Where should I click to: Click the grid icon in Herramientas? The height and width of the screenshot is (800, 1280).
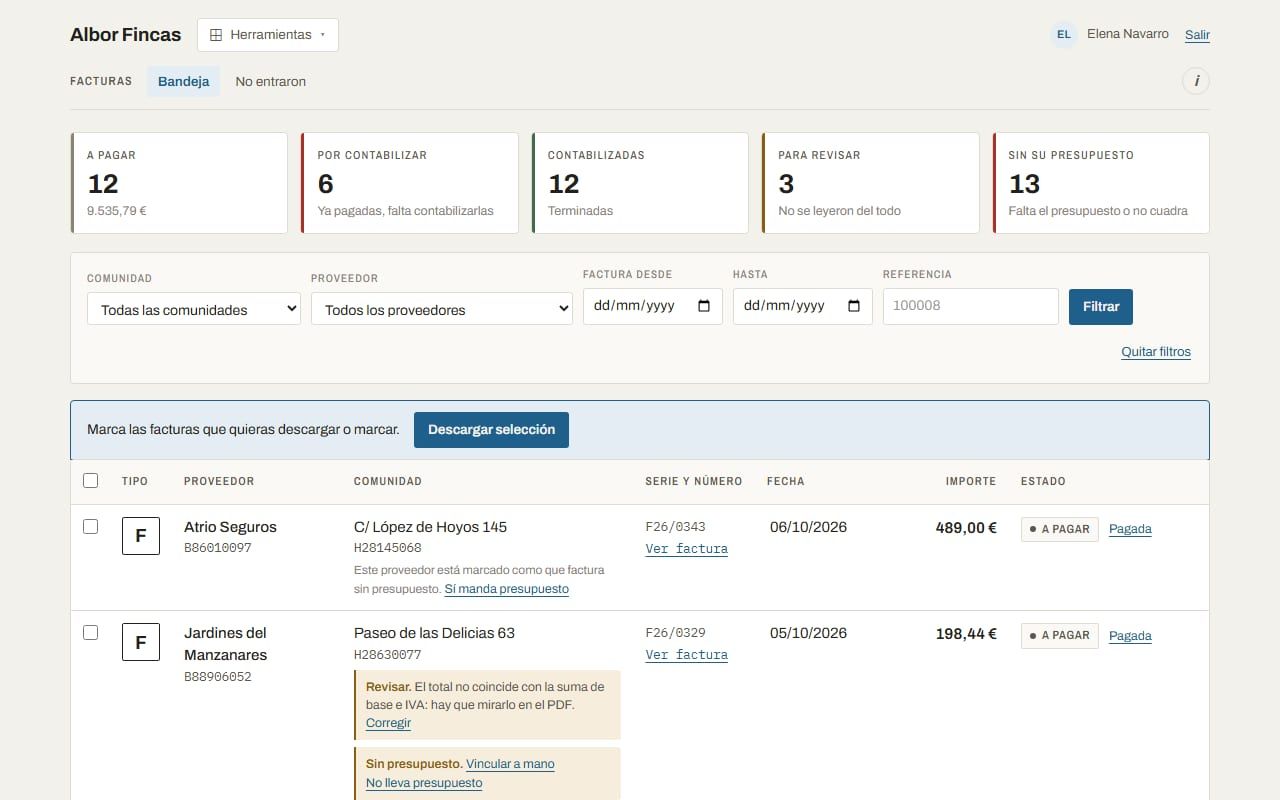pos(216,35)
